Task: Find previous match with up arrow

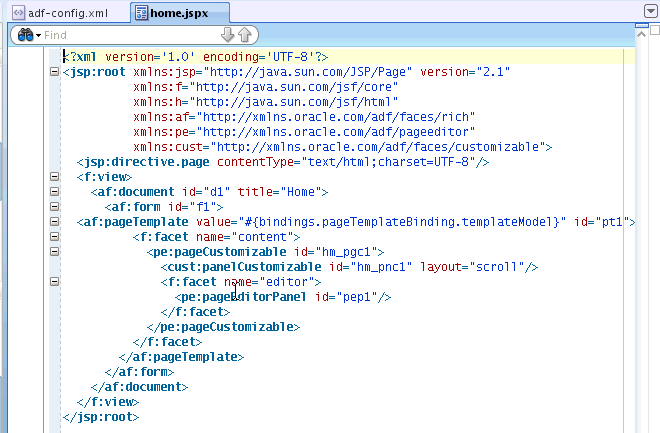Action: tap(245, 35)
